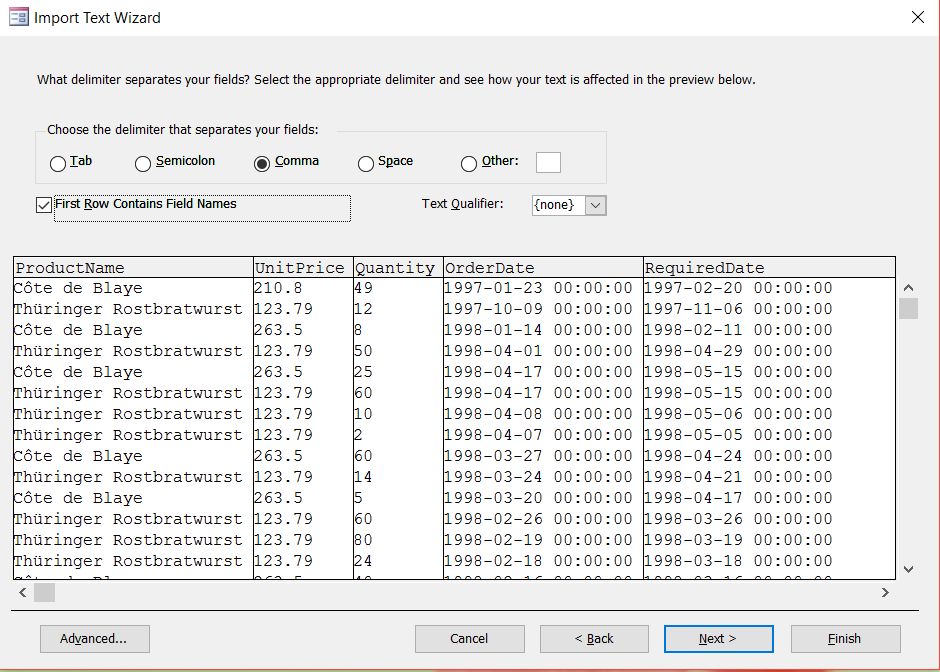Click the vertical scrollbar thumb
This screenshot has width=940, height=672.
coord(908,309)
